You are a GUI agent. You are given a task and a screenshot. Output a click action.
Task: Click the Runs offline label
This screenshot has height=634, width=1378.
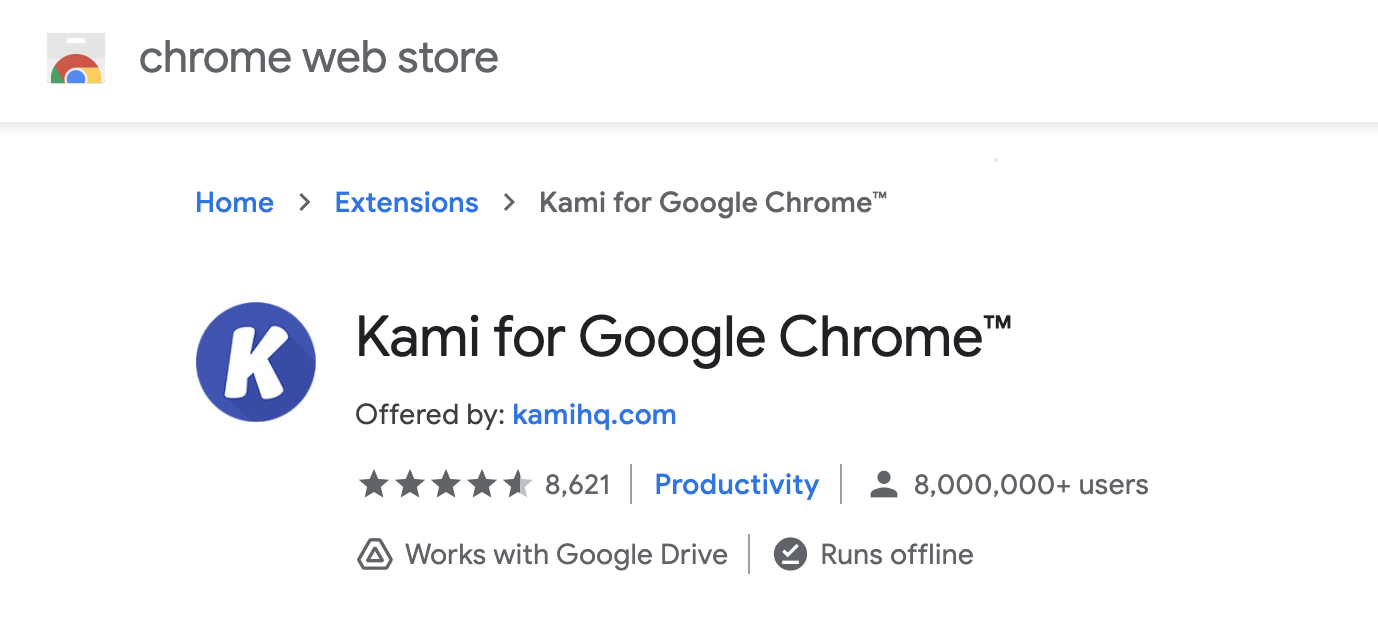(896, 554)
